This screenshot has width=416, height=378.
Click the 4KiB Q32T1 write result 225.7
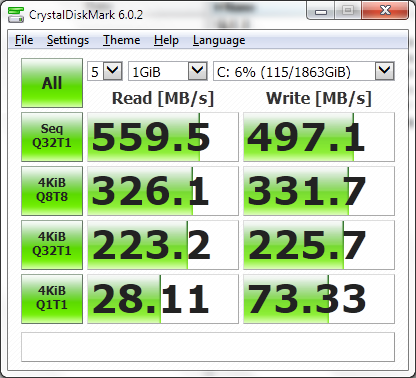319,245
